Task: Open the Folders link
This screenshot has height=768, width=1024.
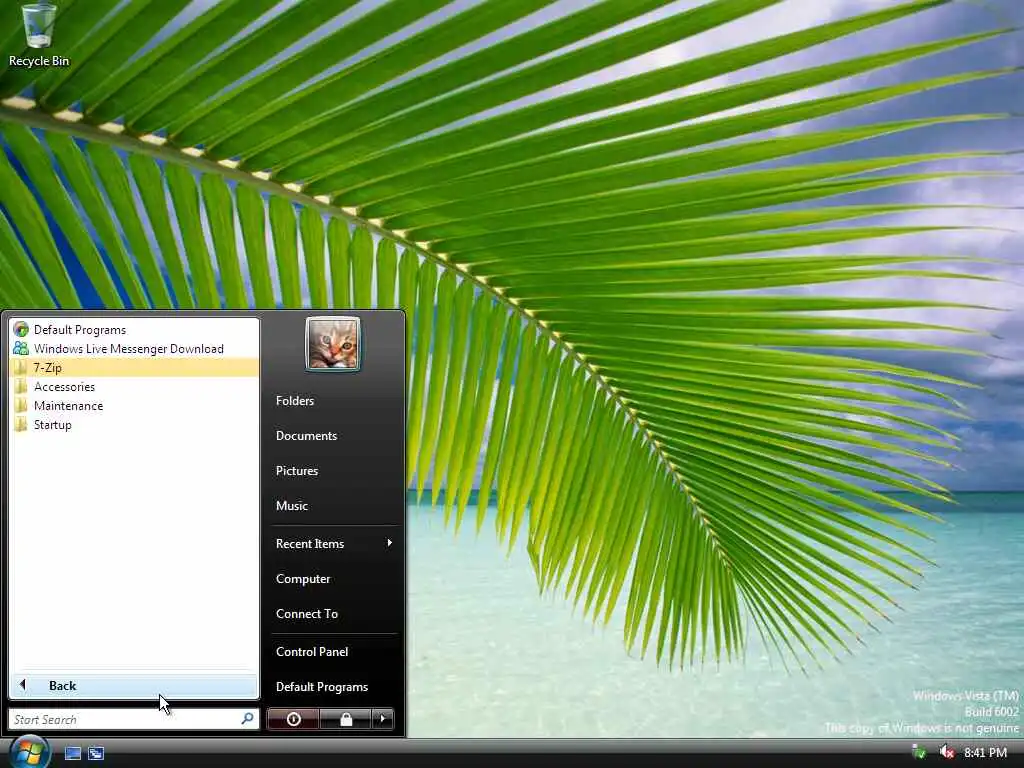Action: (x=295, y=401)
